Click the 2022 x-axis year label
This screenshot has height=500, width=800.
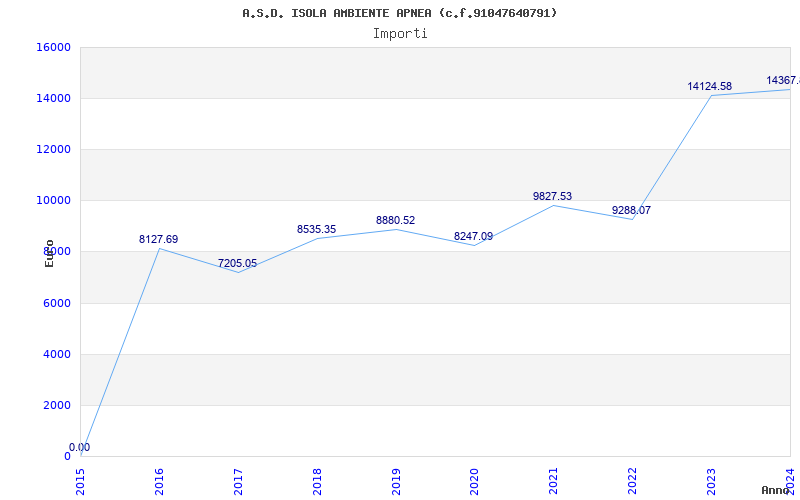click(x=633, y=481)
